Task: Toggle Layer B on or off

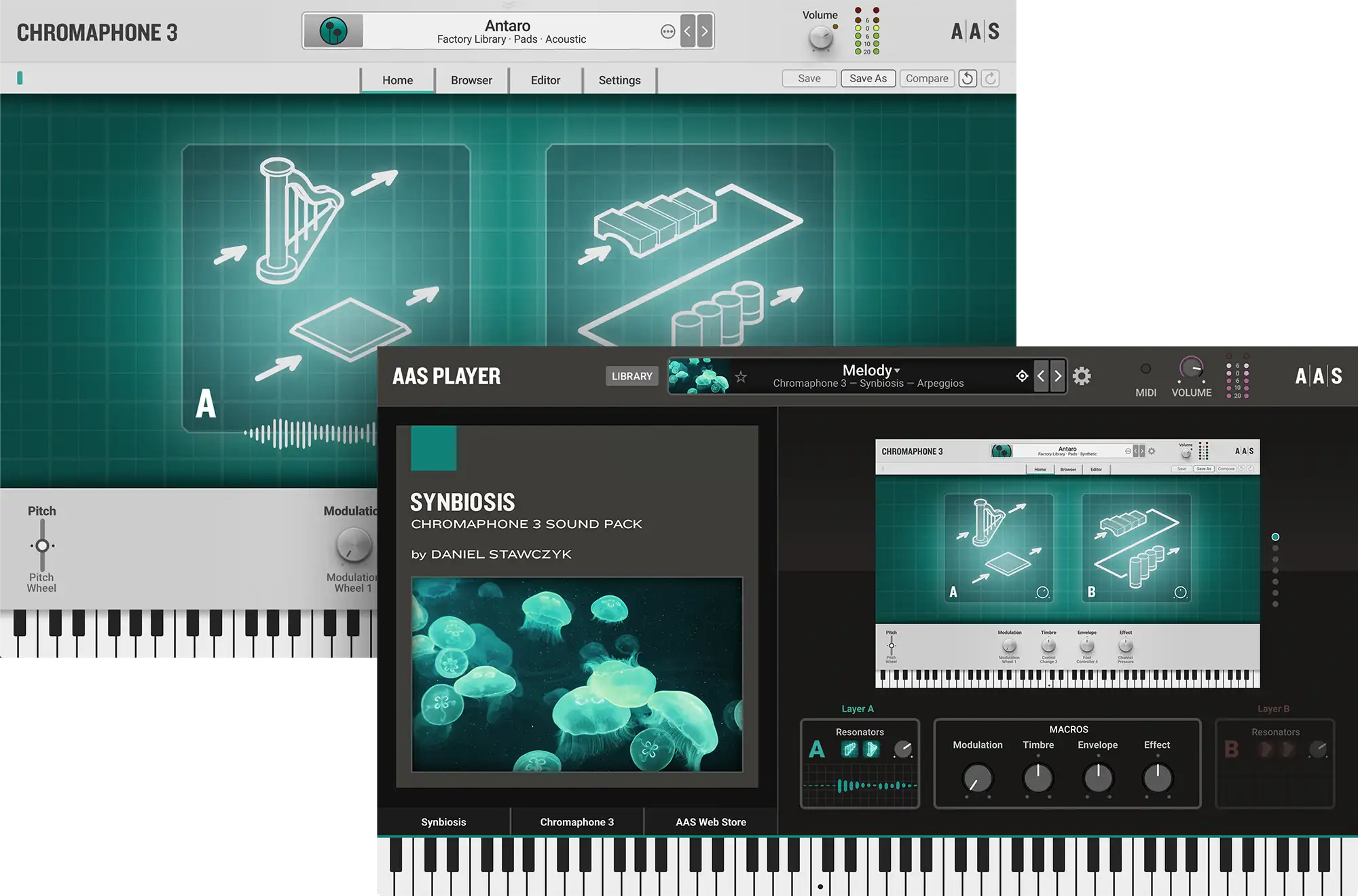Action: click(1232, 749)
